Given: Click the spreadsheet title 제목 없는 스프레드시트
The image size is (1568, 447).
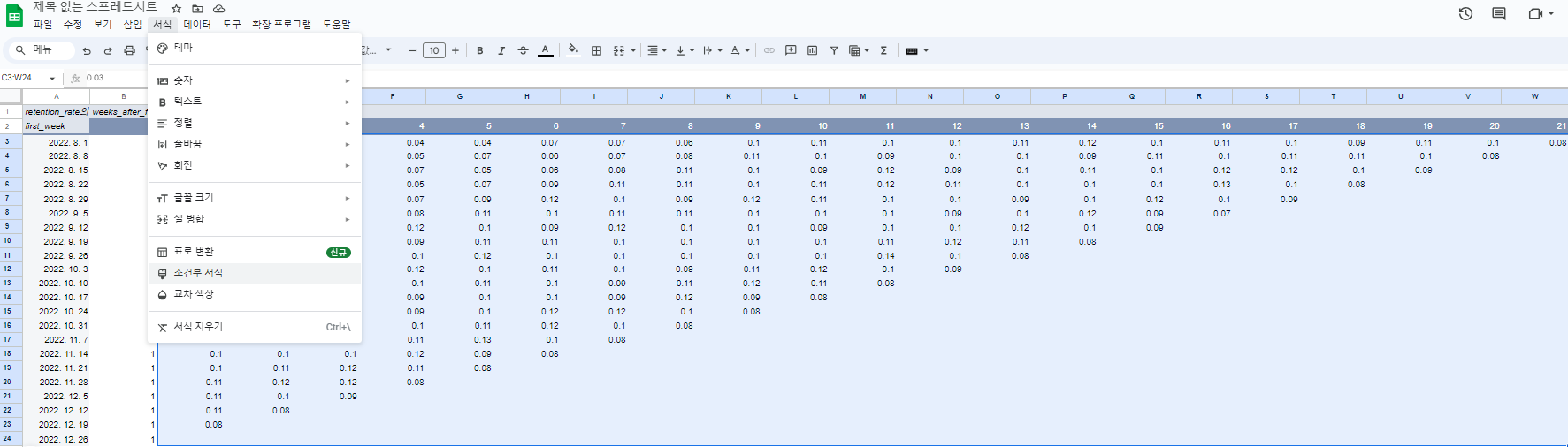Looking at the screenshot, I should click(x=95, y=7).
